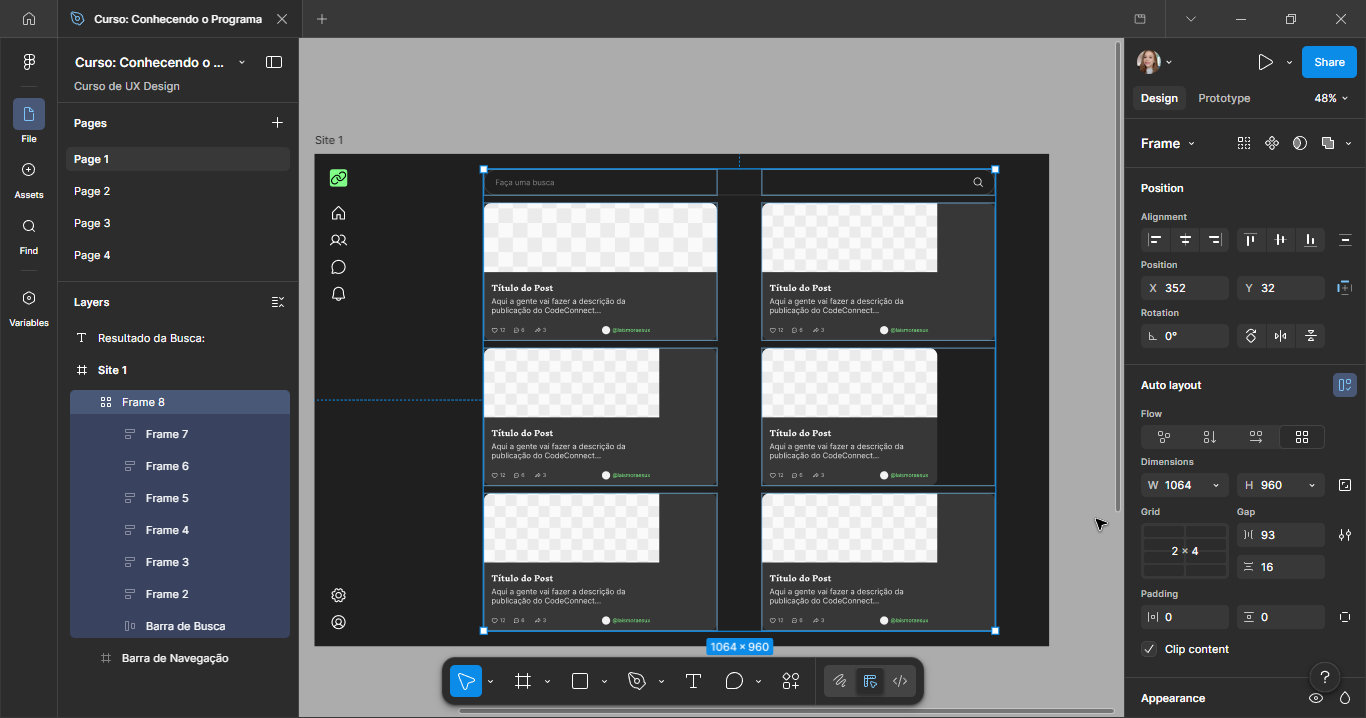Open width sizing dropdown for W 1064
The width and height of the screenshot is (1366, 718).
click(x=1216, y=485)
